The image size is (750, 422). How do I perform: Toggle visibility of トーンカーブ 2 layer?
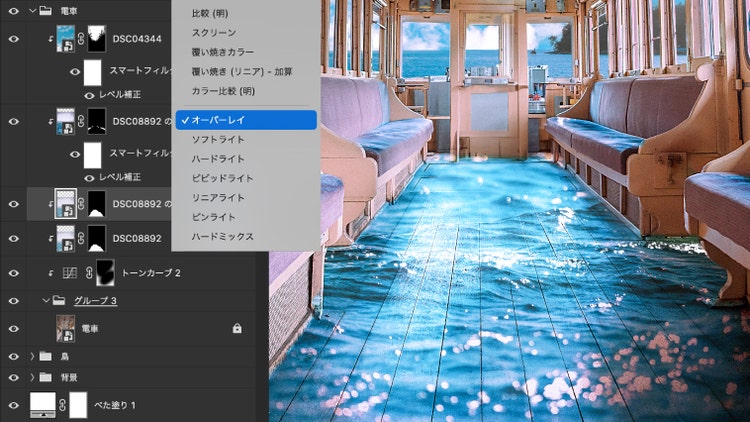coord(13,273)
